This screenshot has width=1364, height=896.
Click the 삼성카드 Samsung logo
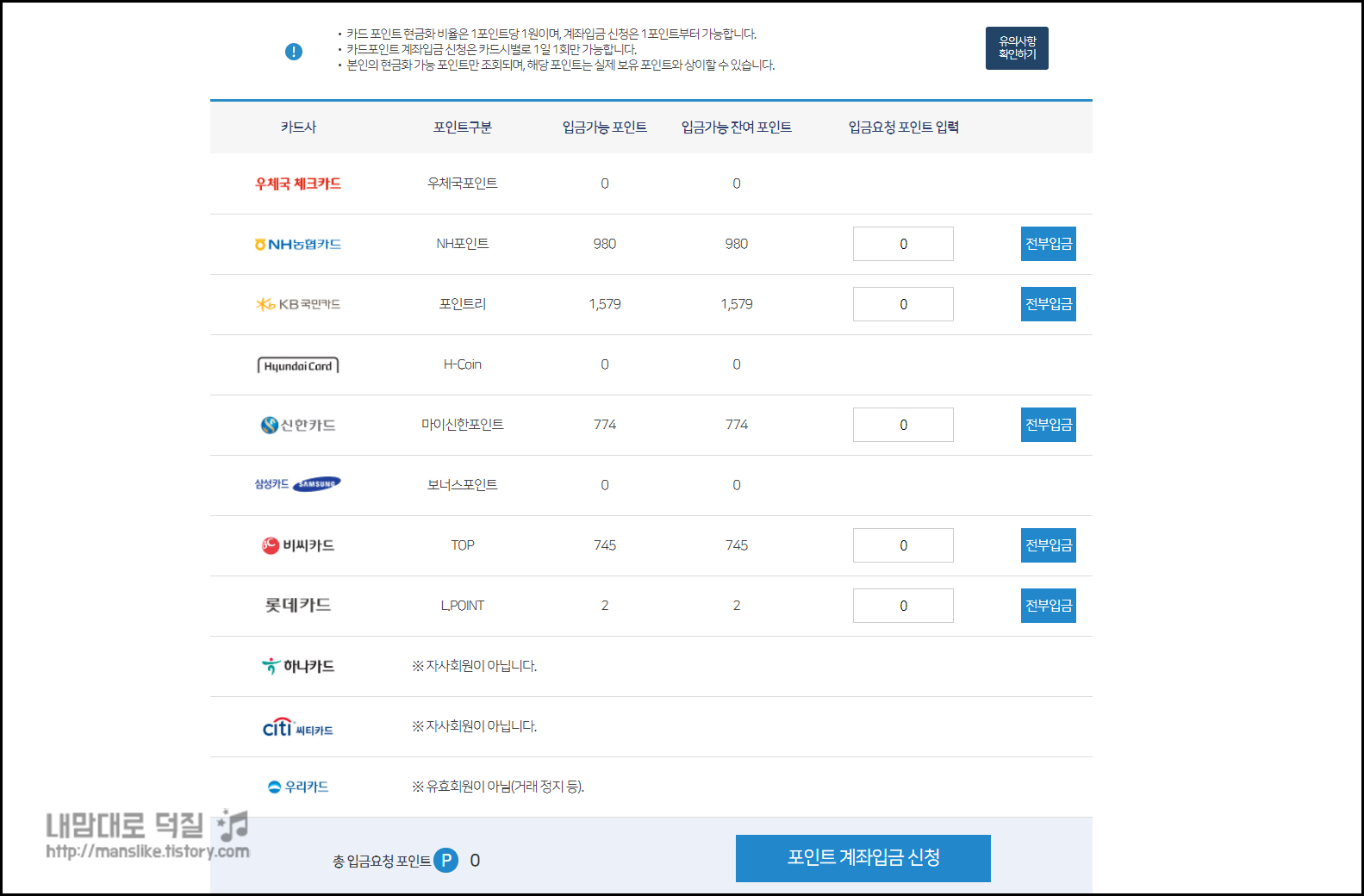[298, 484]
